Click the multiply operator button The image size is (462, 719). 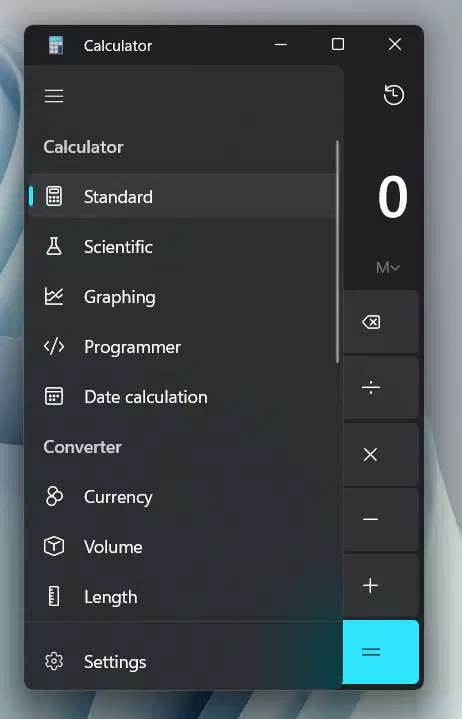click(x=380, y=454)
